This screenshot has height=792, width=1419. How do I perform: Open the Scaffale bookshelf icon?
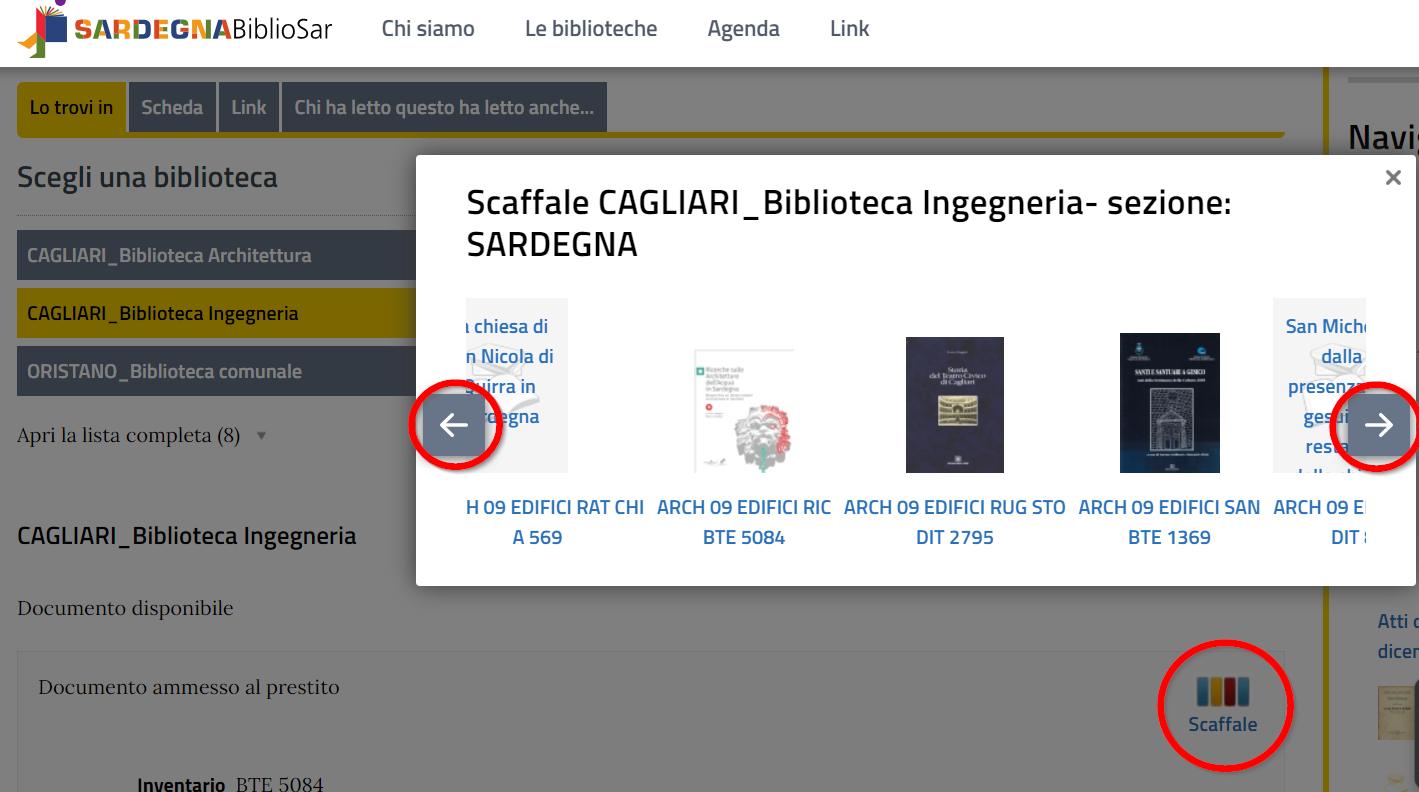click(1222, 704)
